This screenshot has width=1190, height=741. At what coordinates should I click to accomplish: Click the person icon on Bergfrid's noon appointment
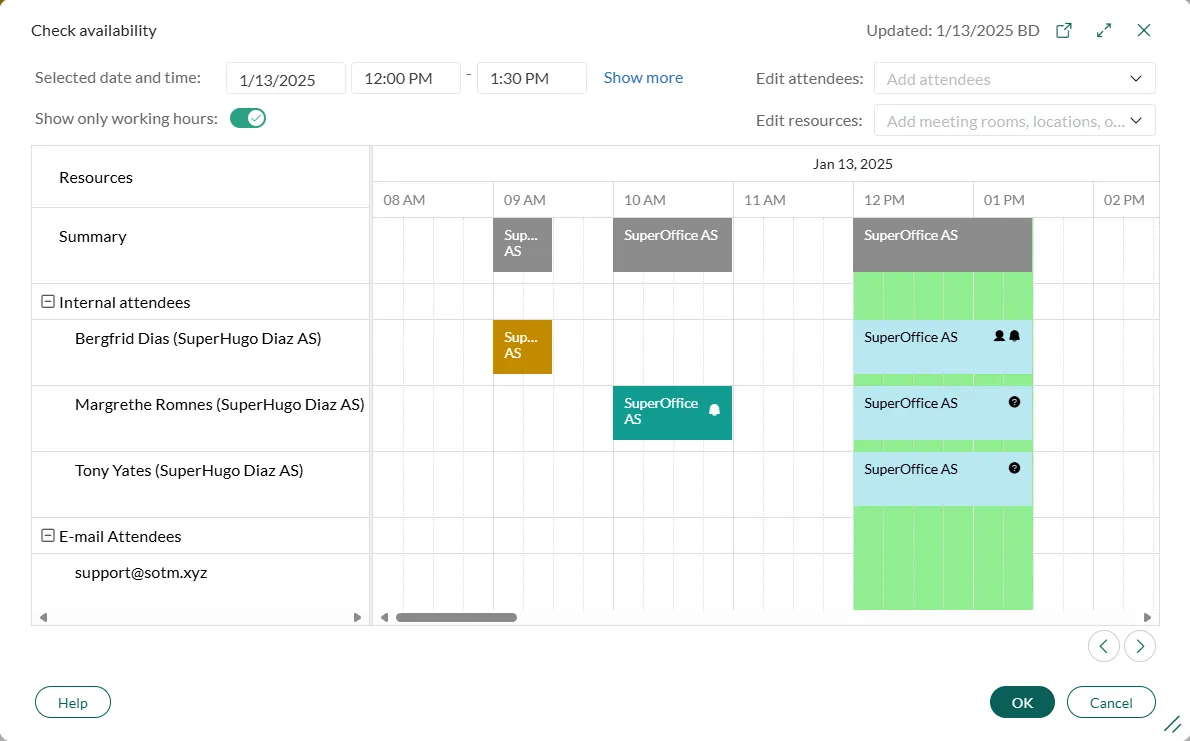[x=999, y=336]
